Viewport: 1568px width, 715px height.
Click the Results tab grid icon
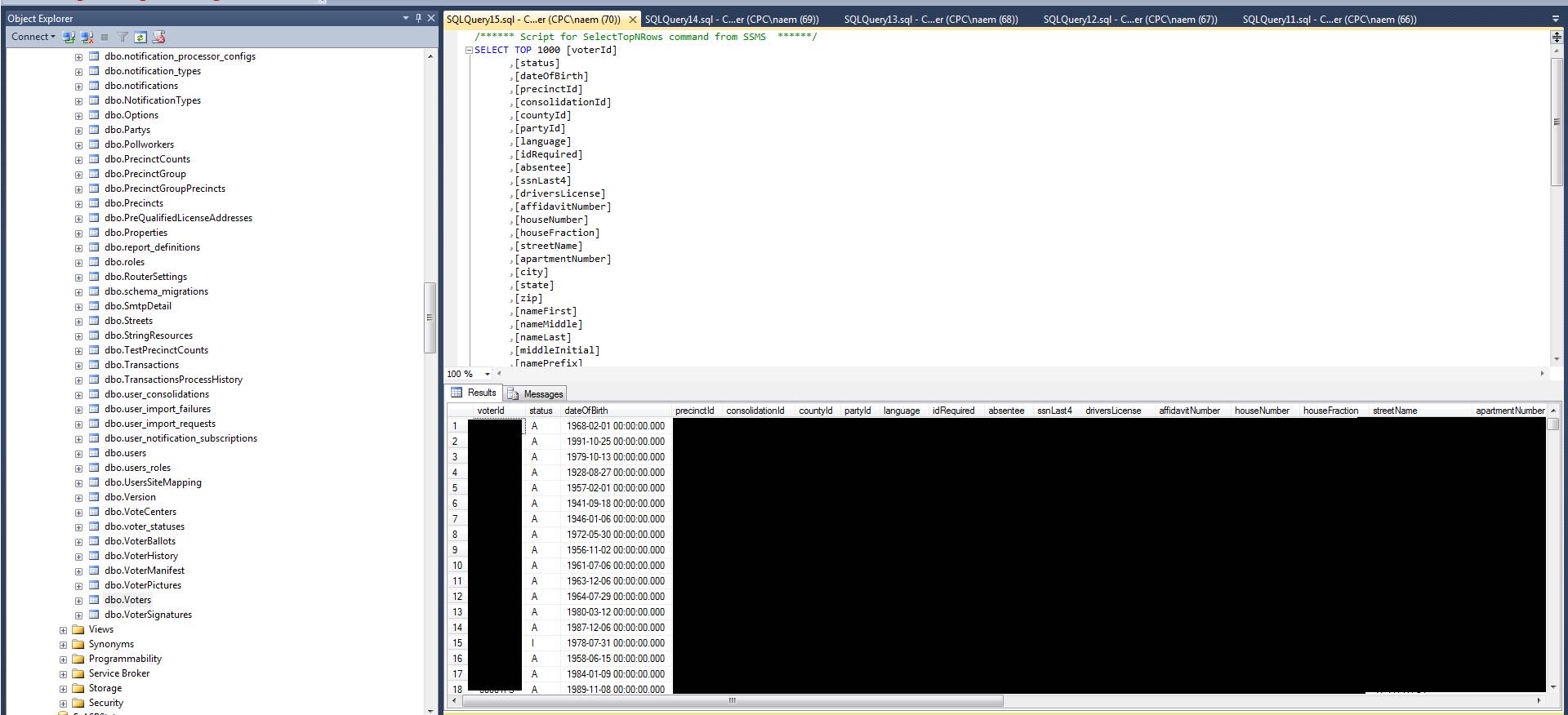[x=457, y=393]
